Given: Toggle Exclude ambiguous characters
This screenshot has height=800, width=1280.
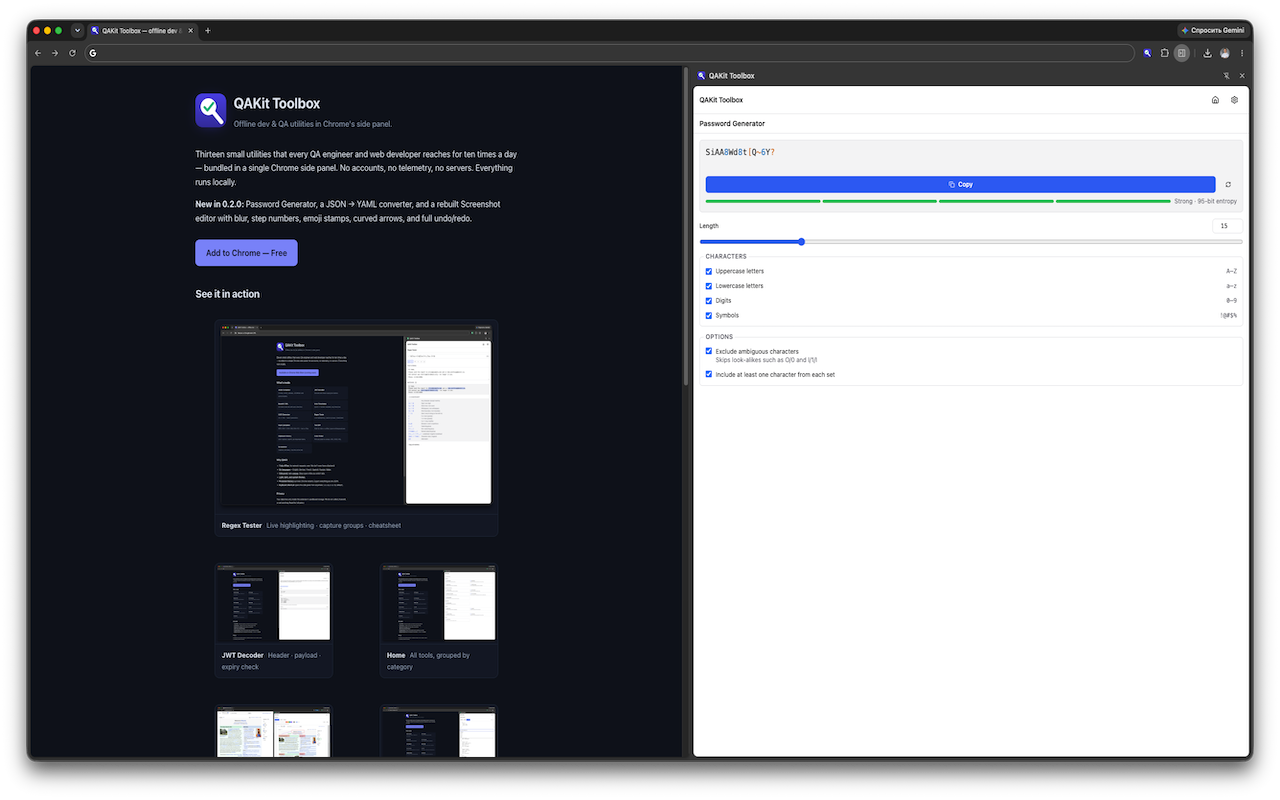Looking at the screenshot, I should [x=709, y=352].
